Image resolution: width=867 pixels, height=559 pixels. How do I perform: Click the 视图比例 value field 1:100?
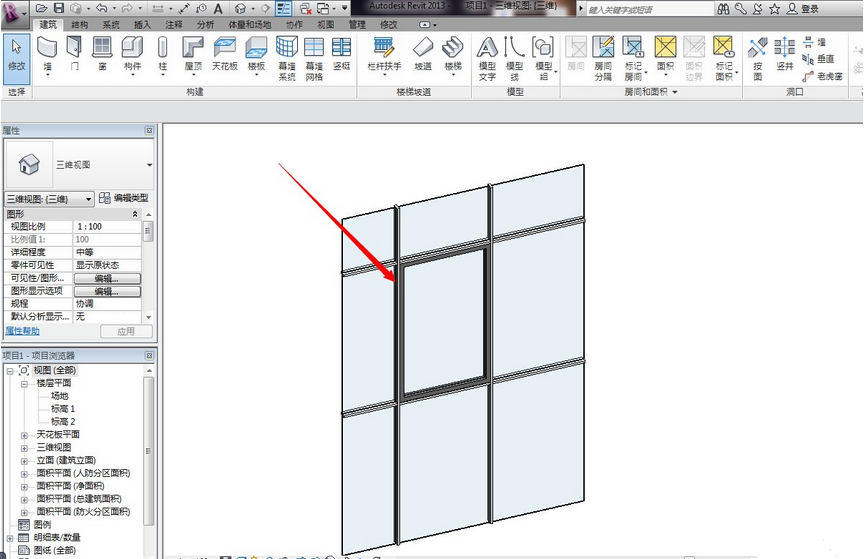[x=106, y=227]
